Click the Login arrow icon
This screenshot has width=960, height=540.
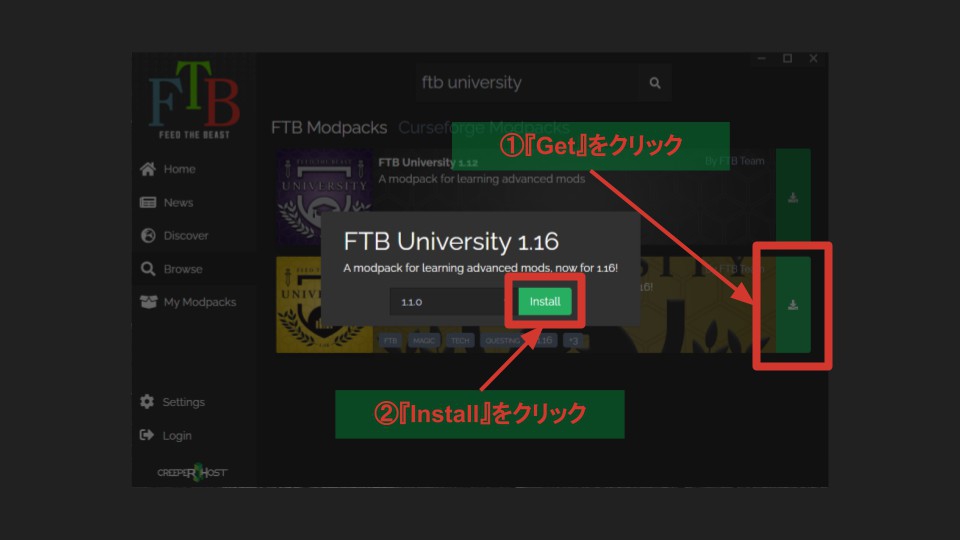(x=148, y=436)
